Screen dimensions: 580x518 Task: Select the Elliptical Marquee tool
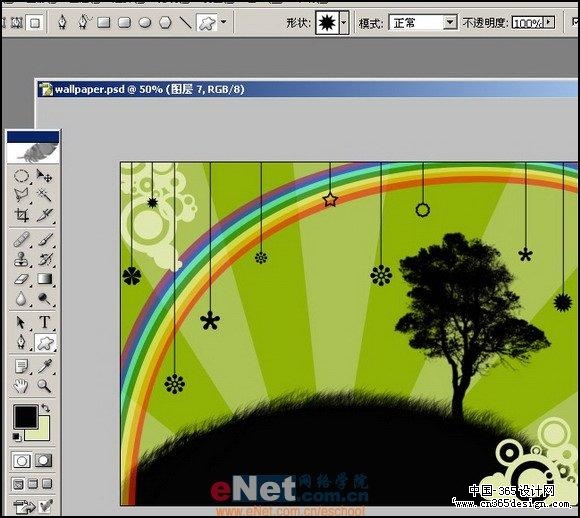point(21,176)
